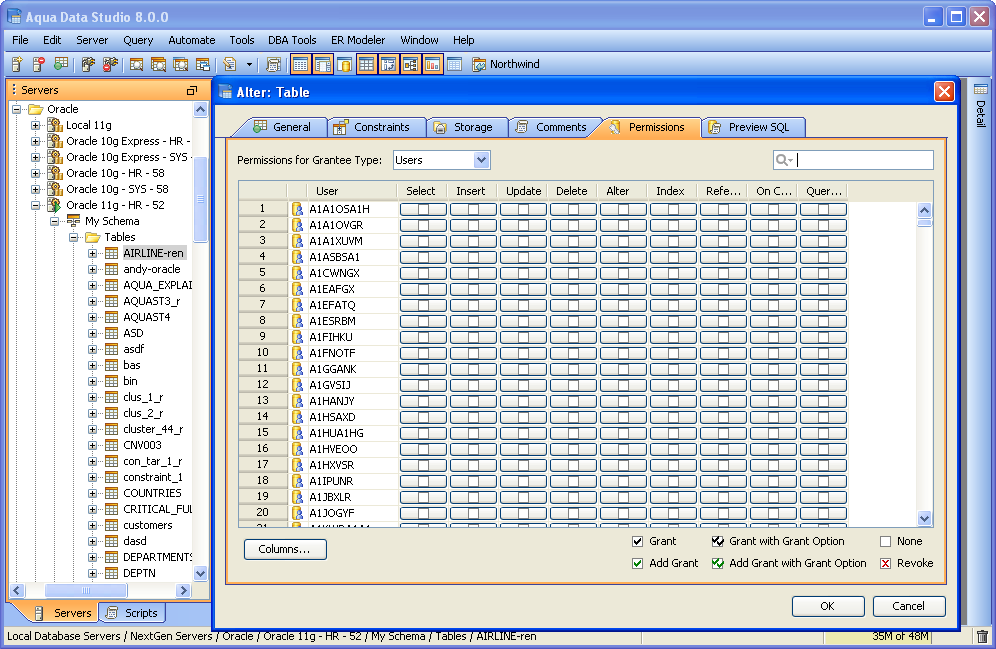
Task: Close the Alter: Table dialog
Action: click(944, 92)
